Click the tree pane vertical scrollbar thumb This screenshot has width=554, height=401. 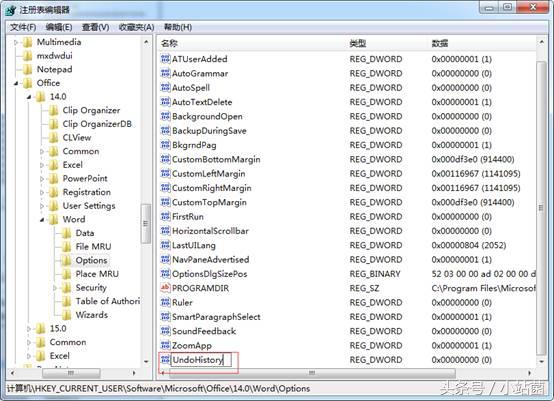146,223
